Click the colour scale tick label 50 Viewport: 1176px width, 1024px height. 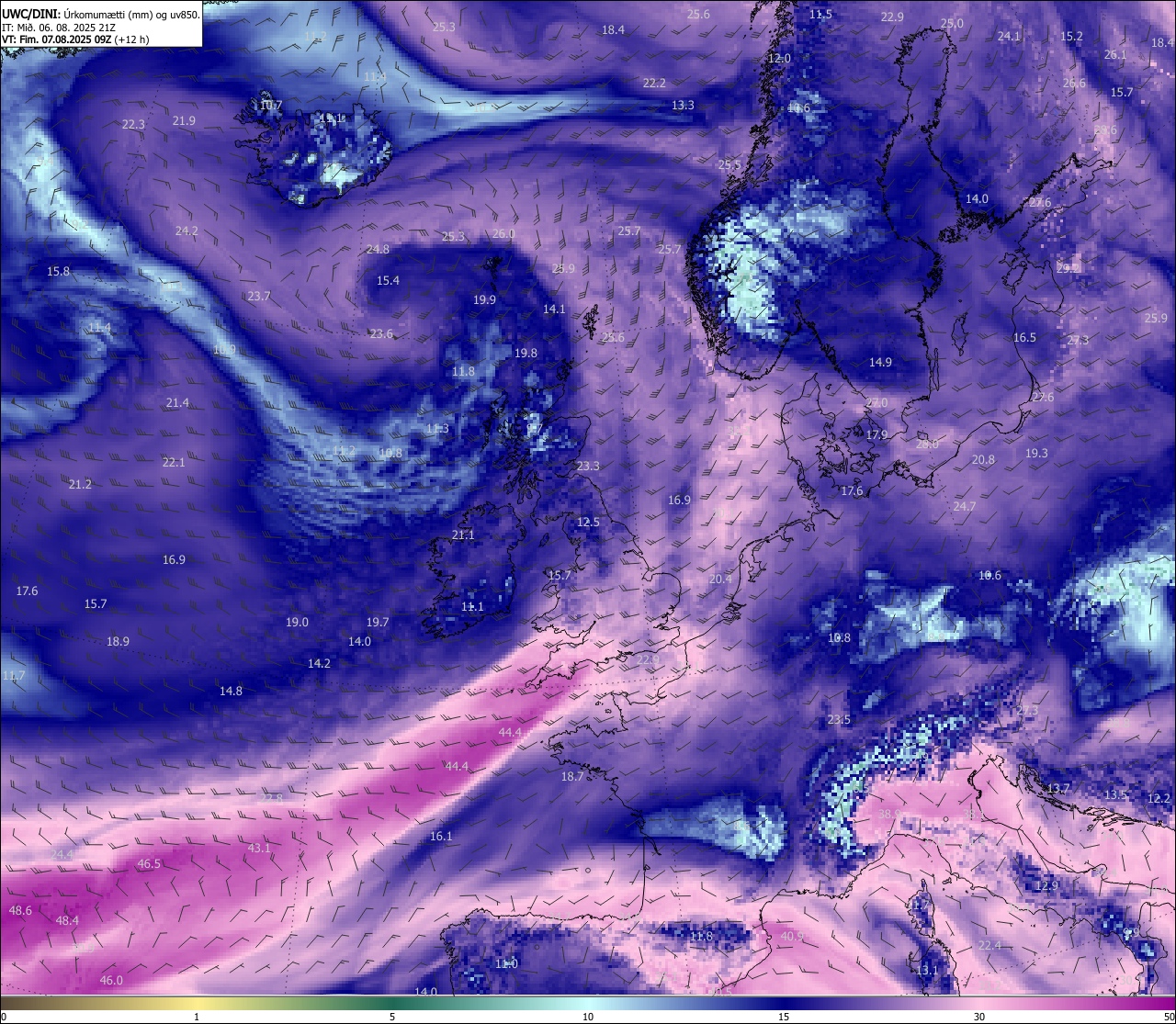tap(1169, 1017)
